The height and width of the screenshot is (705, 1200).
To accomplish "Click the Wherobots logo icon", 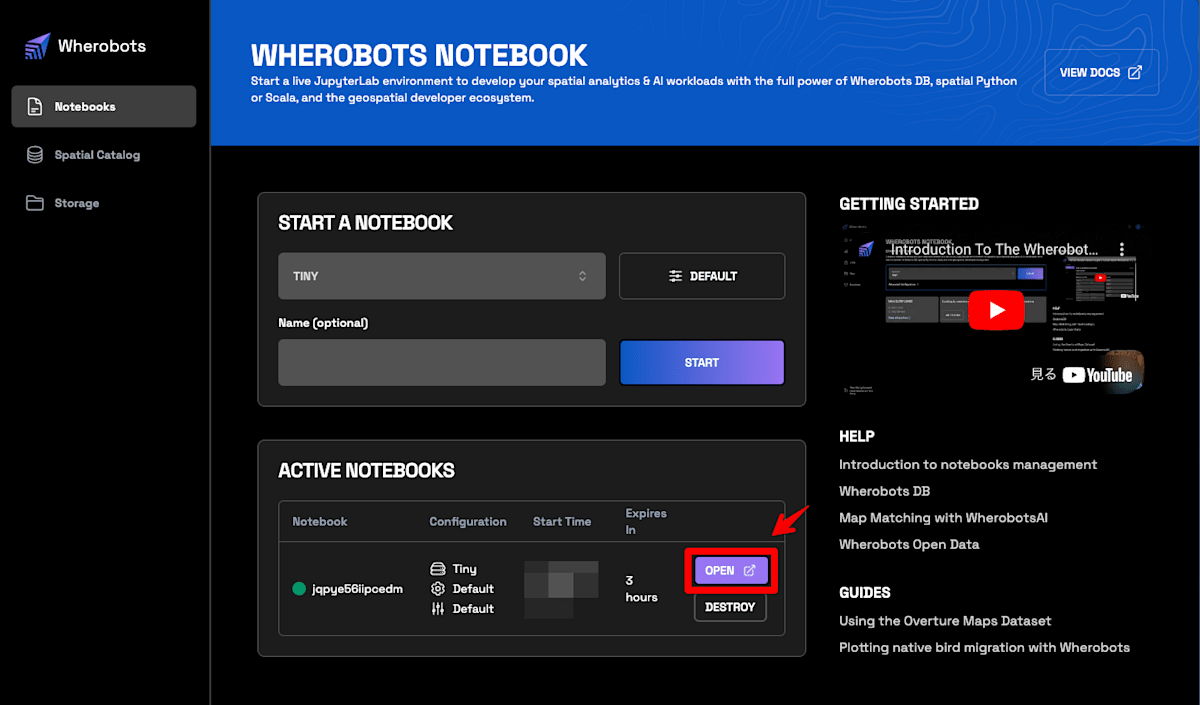I will [x=37, y=46].
